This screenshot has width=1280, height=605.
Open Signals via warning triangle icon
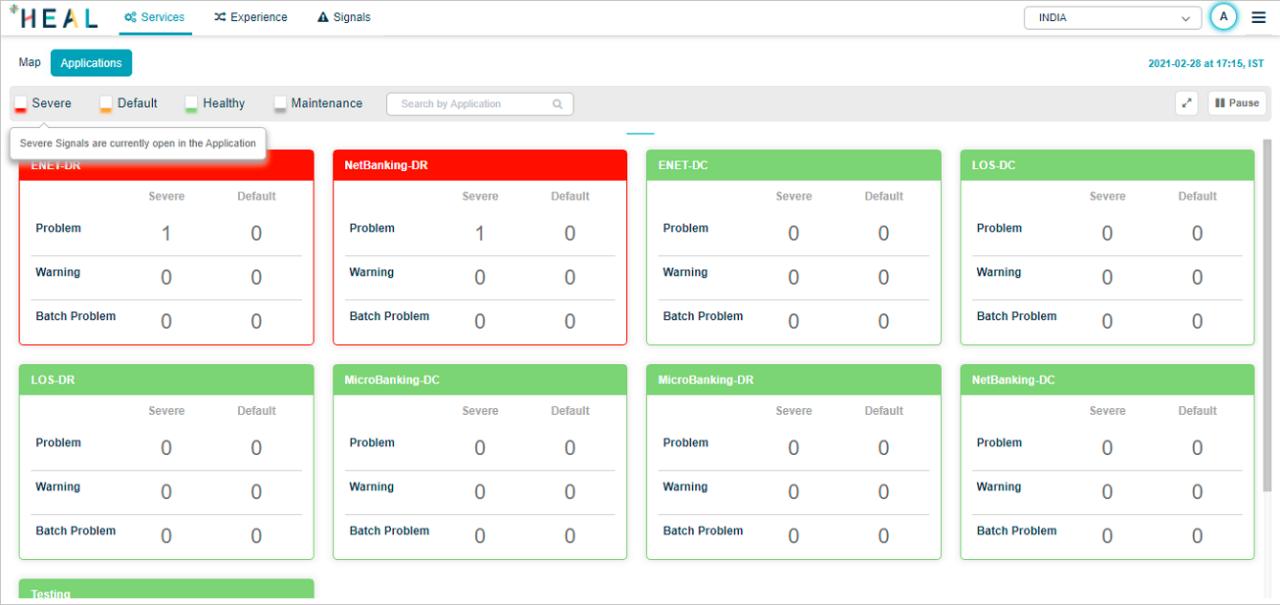point(320,17)
